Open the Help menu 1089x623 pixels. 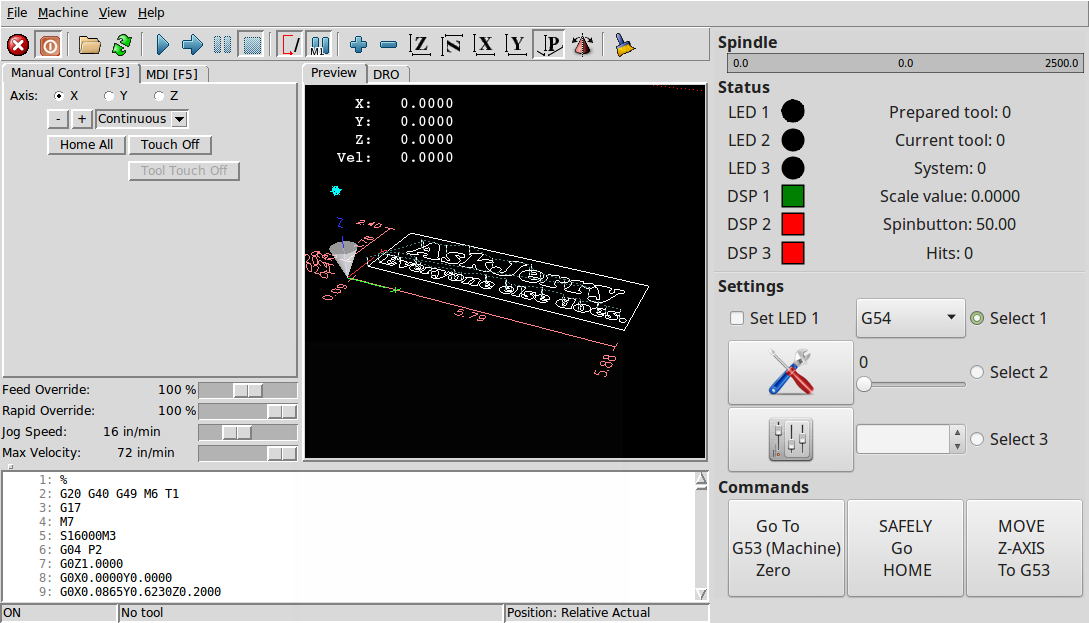(151, 13)
